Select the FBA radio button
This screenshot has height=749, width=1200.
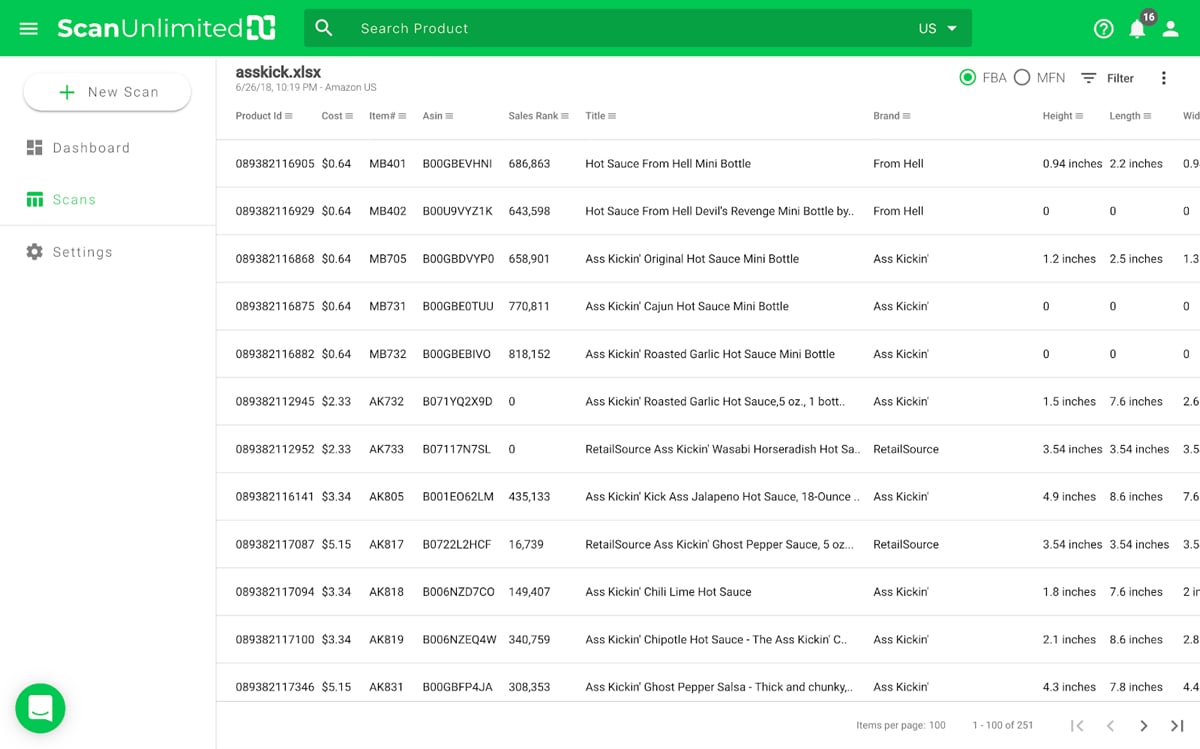(x=967, y=77)
